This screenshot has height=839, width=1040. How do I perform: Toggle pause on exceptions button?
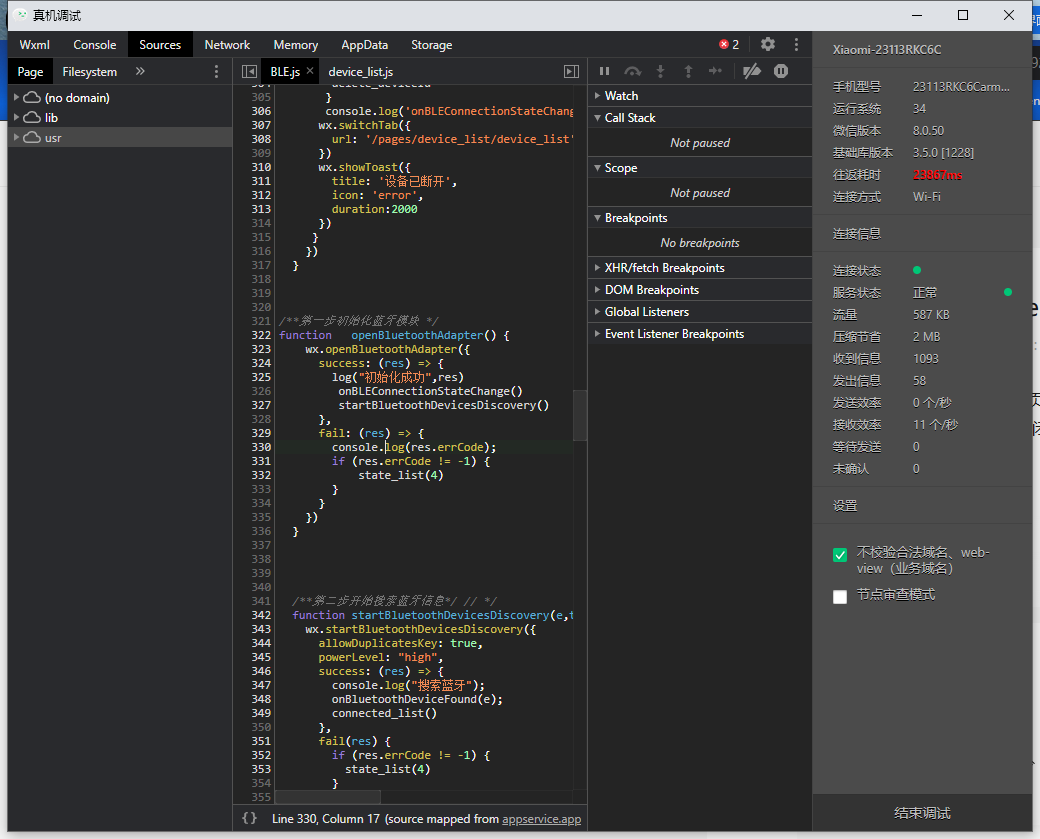tap(781, 71)
